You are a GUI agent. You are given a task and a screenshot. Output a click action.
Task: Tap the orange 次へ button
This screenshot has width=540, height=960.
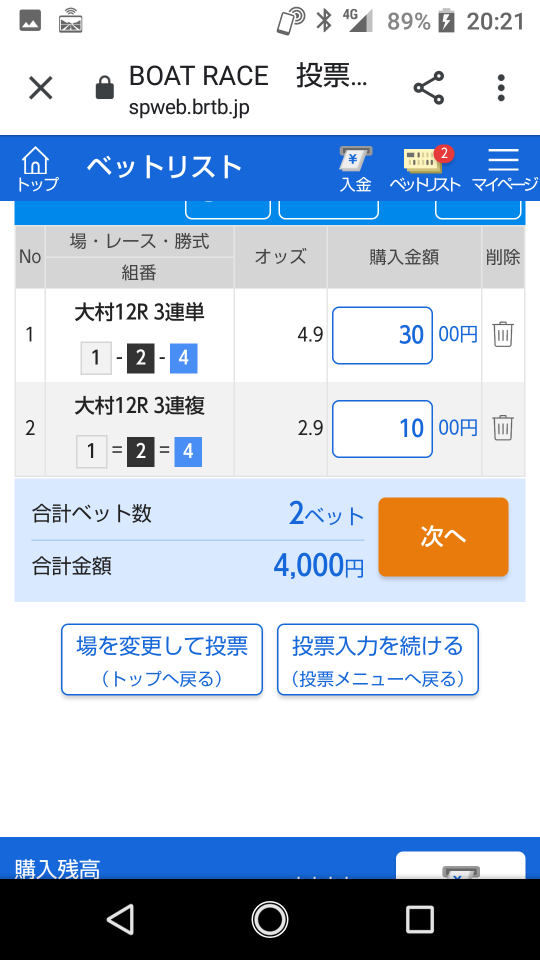(443, 537)
